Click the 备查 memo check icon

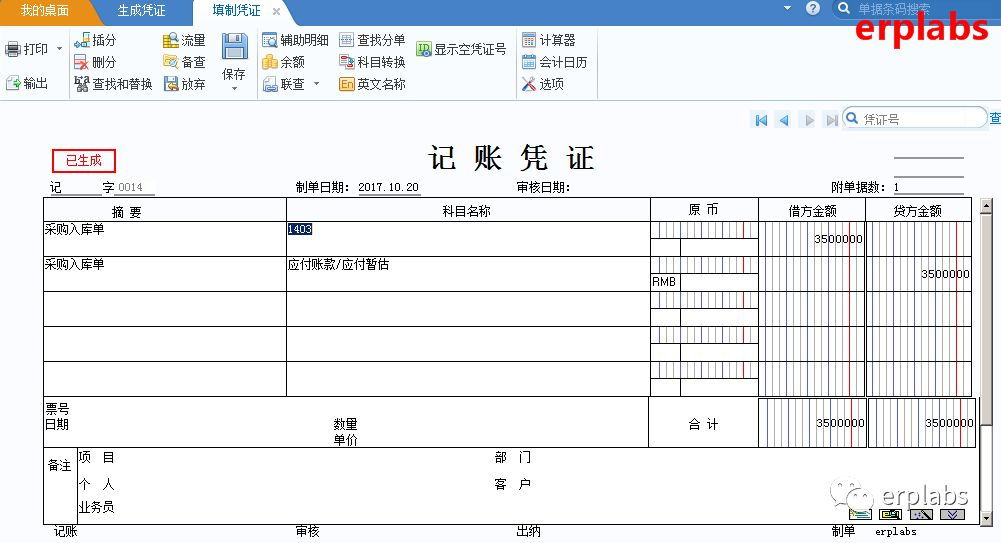click(170, 62)
